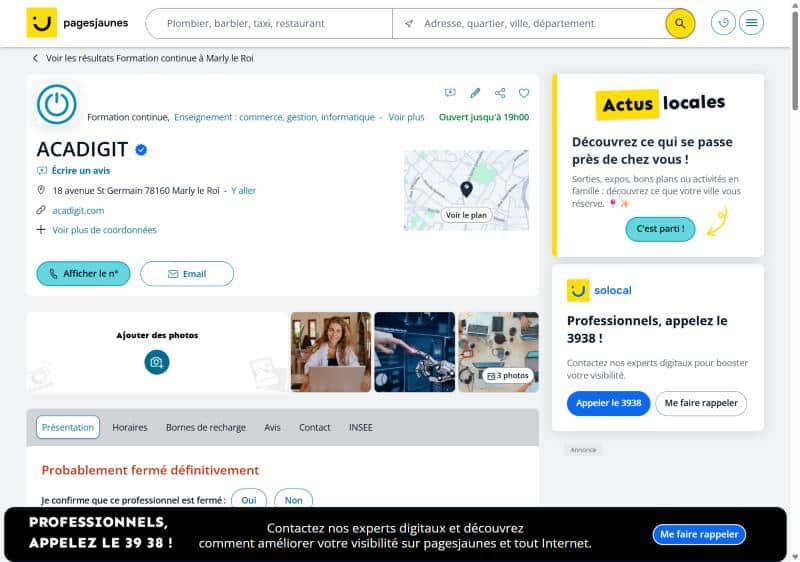
Task: Click the share icon
Action: pyautogui.click(x=500, y=93)
